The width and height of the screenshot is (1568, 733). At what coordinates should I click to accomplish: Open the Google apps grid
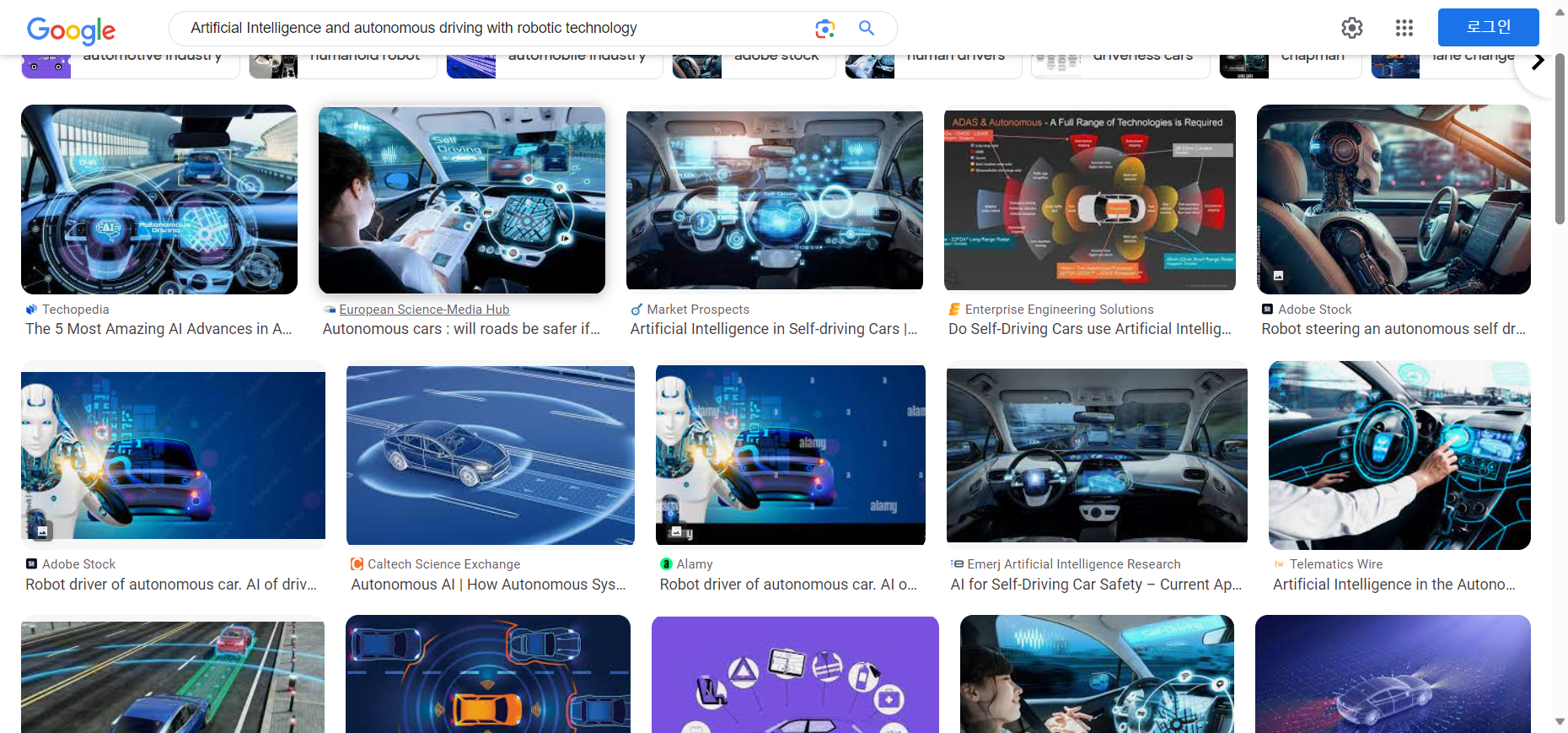click(x=1404, y=28)
